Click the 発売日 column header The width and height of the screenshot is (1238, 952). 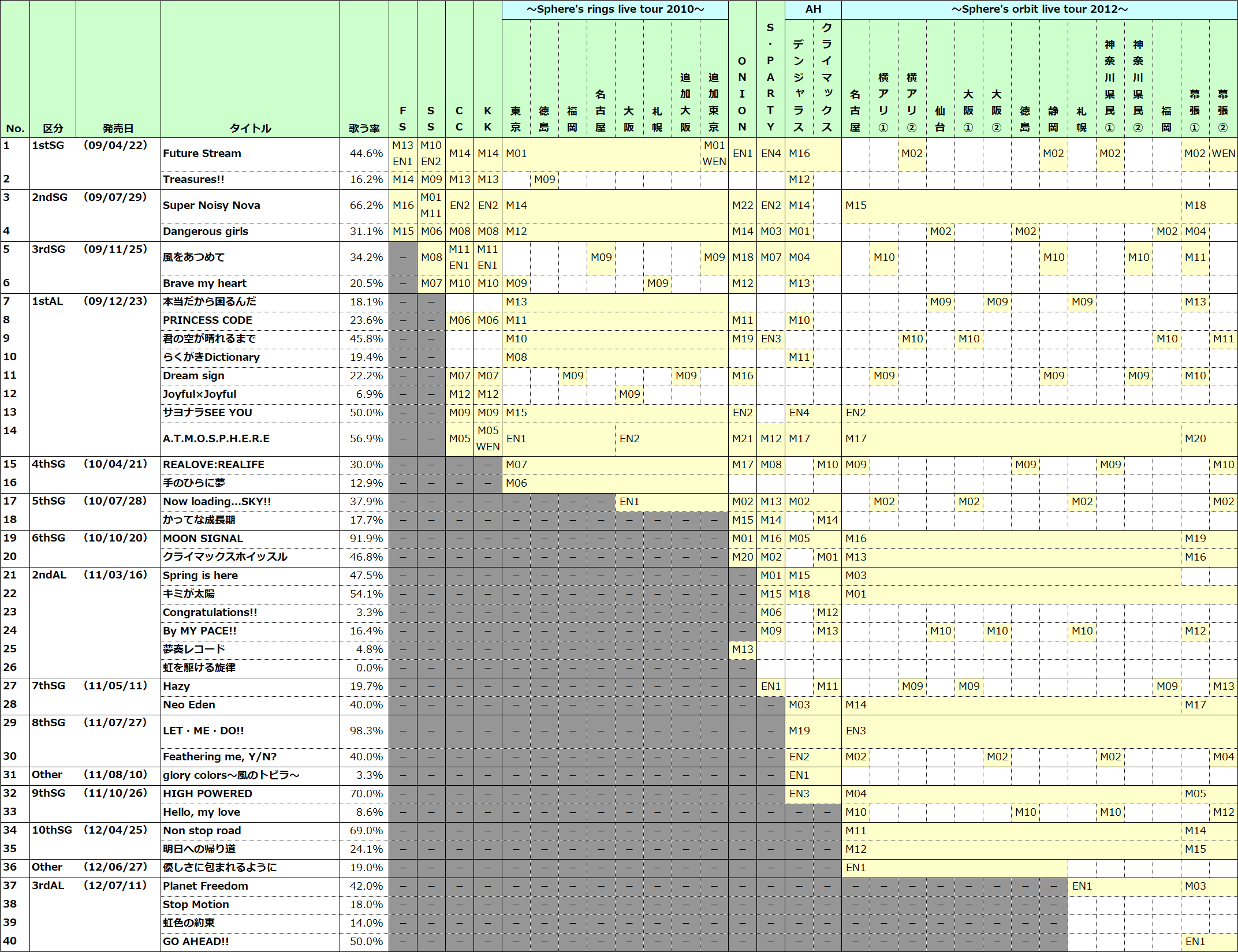point(118,128)
